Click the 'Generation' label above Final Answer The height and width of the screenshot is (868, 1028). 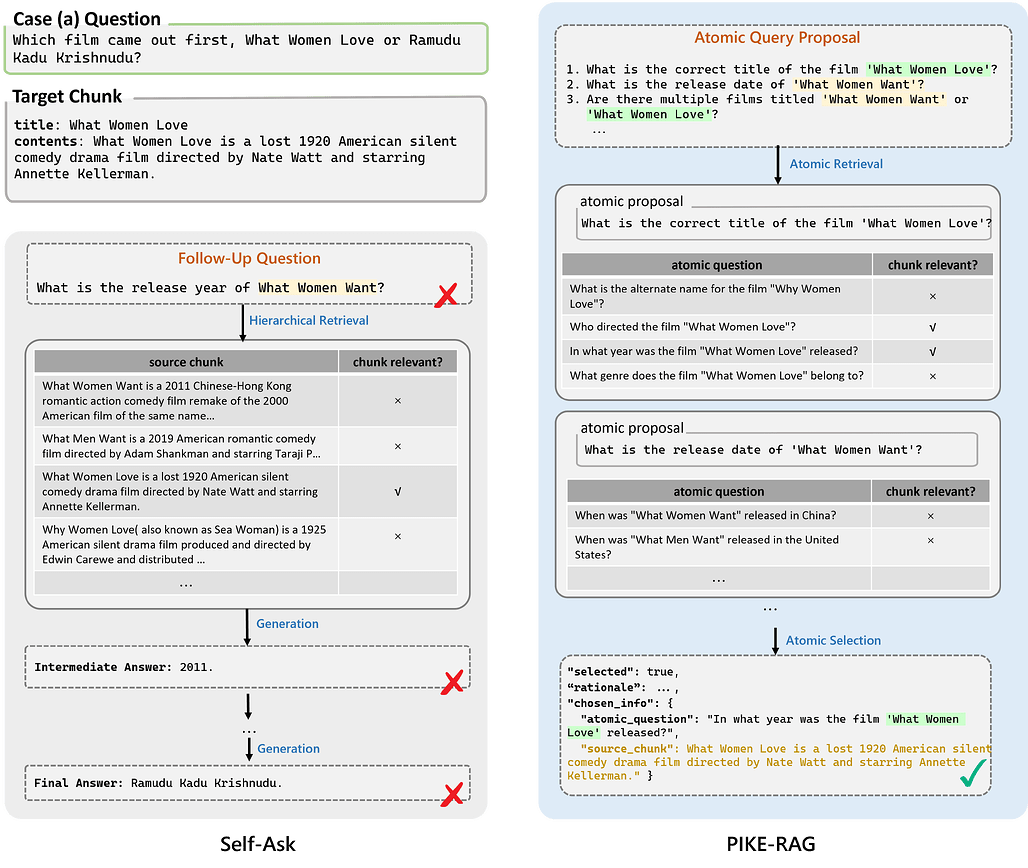(x=288, y=749)
